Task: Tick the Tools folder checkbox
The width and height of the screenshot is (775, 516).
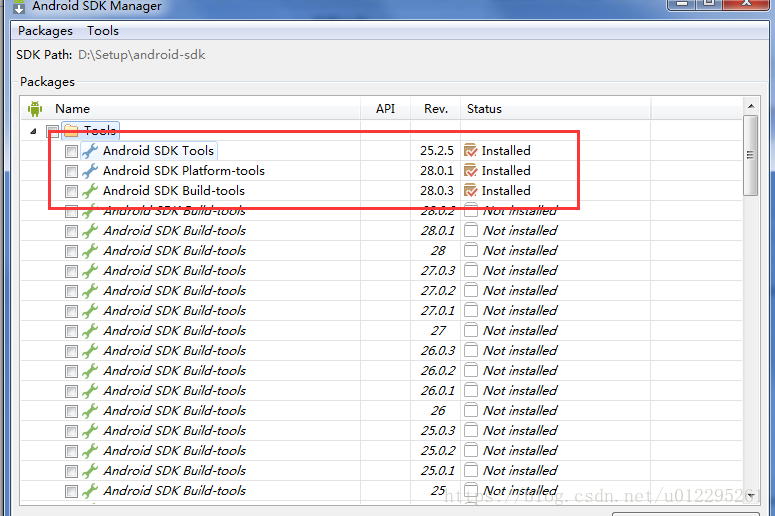Action: tap(52, 131)
